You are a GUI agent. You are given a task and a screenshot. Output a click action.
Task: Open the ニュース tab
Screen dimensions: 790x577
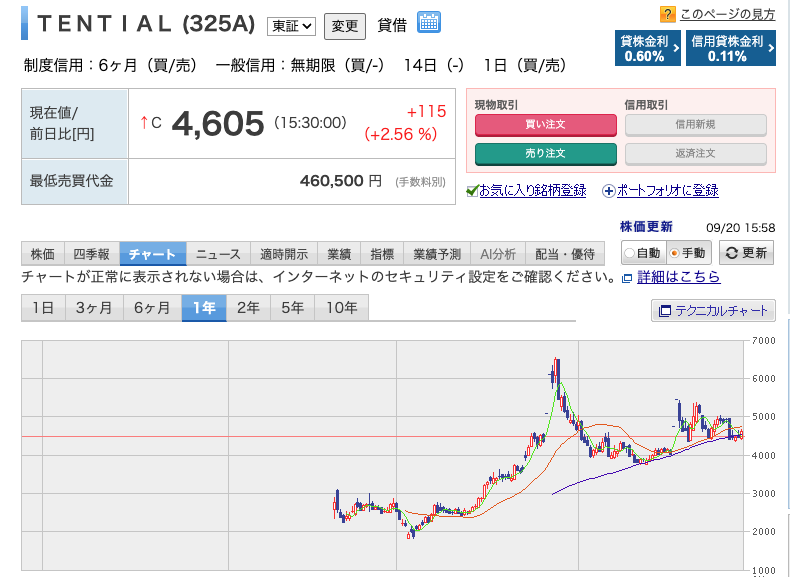217,254
